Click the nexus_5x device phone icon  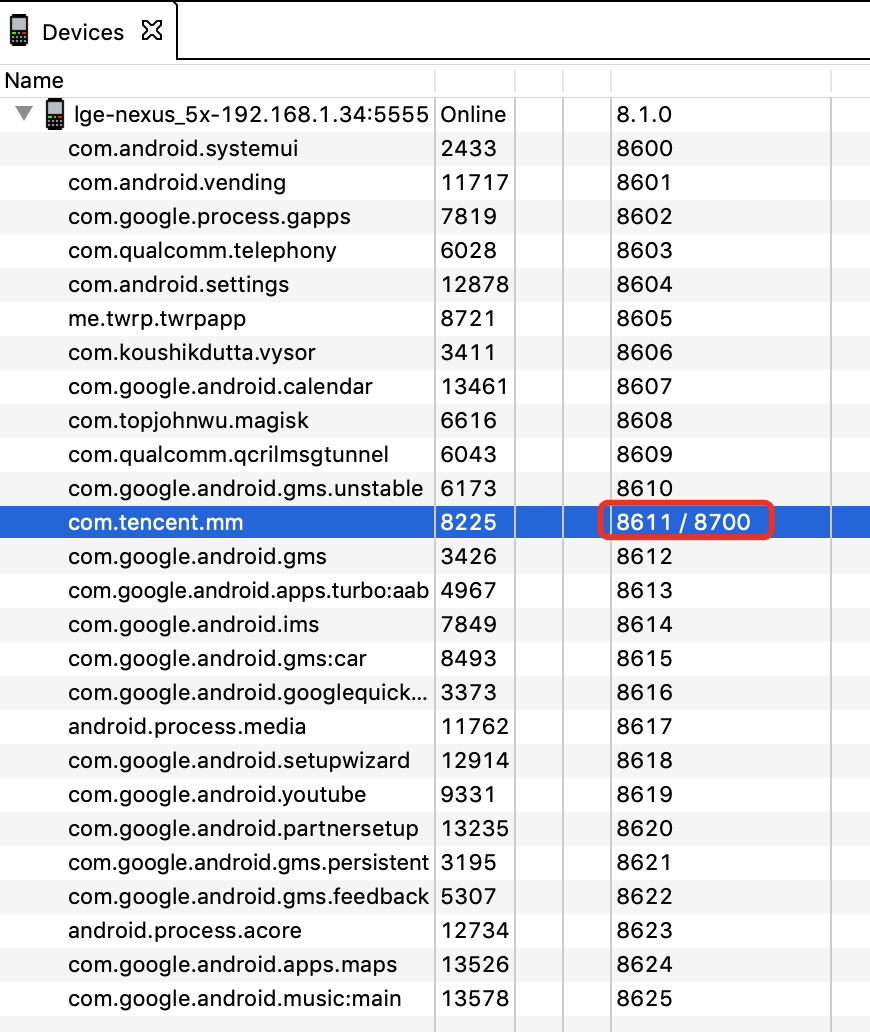tap(55, 114)
